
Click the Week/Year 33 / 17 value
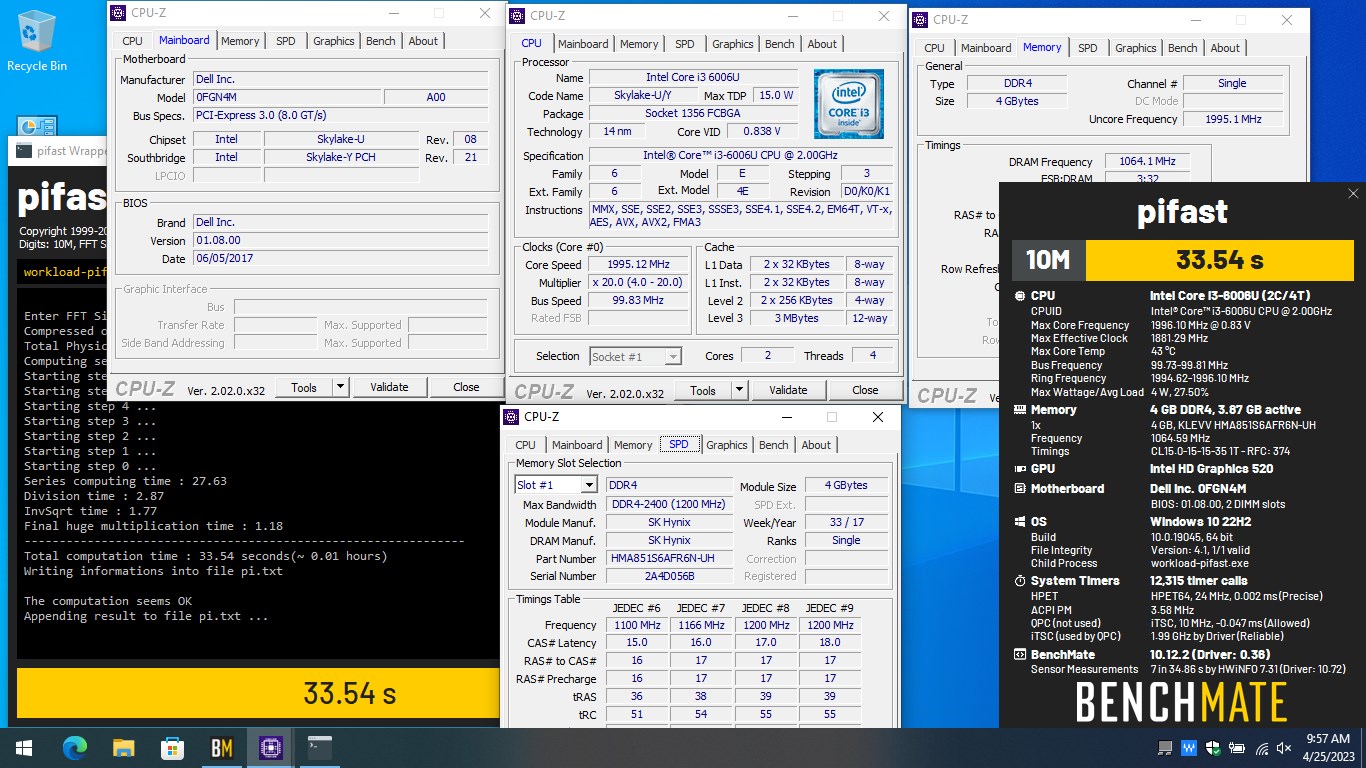(846, 522)
